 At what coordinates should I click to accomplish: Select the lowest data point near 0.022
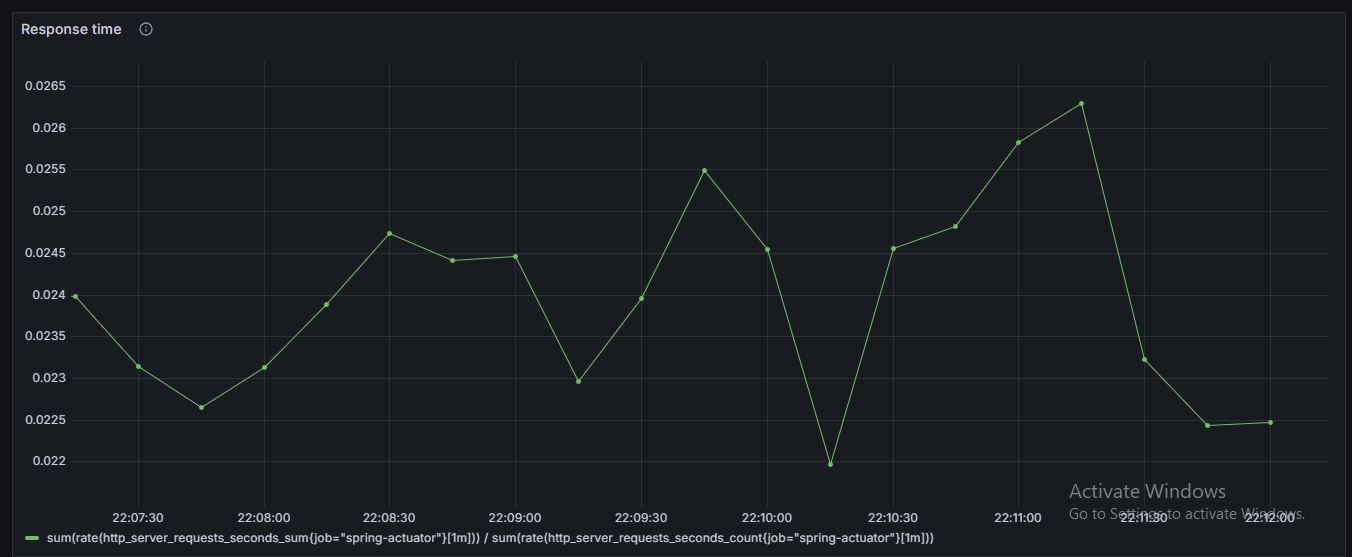(830, 464)
